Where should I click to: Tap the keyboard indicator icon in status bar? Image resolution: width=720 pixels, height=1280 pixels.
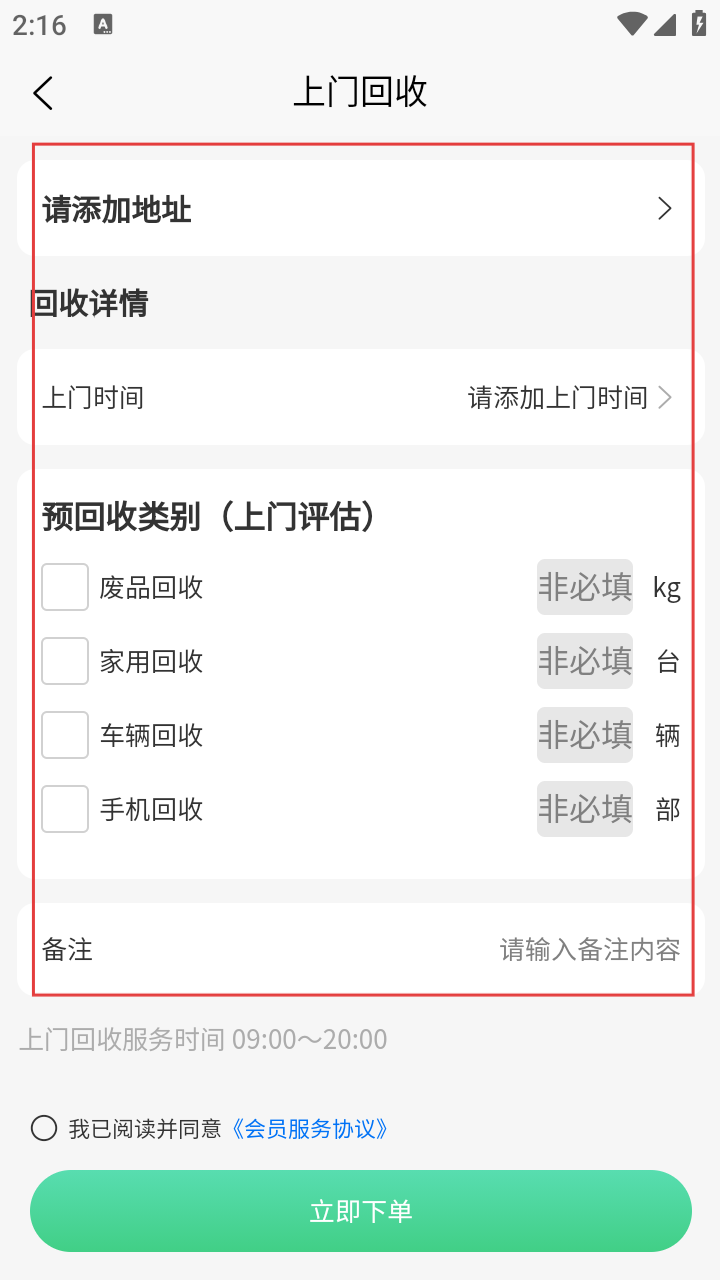coord(103,25)
